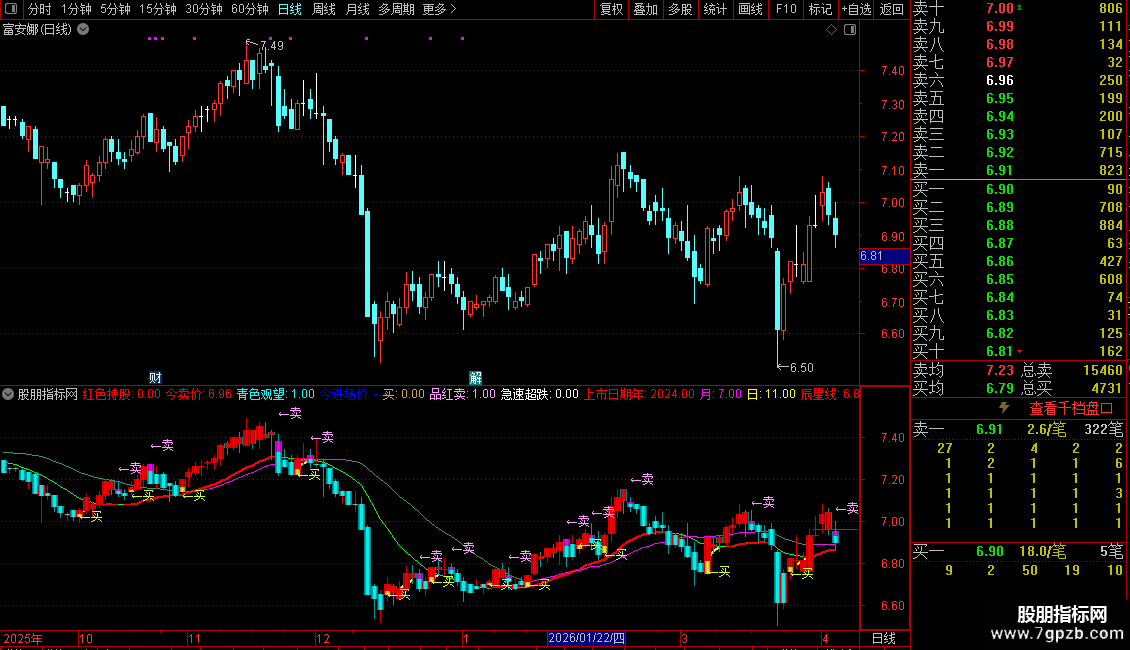Click the diamond icon above the price chart
This screenshot has width=1130, height=650.
tap(831, 30)
